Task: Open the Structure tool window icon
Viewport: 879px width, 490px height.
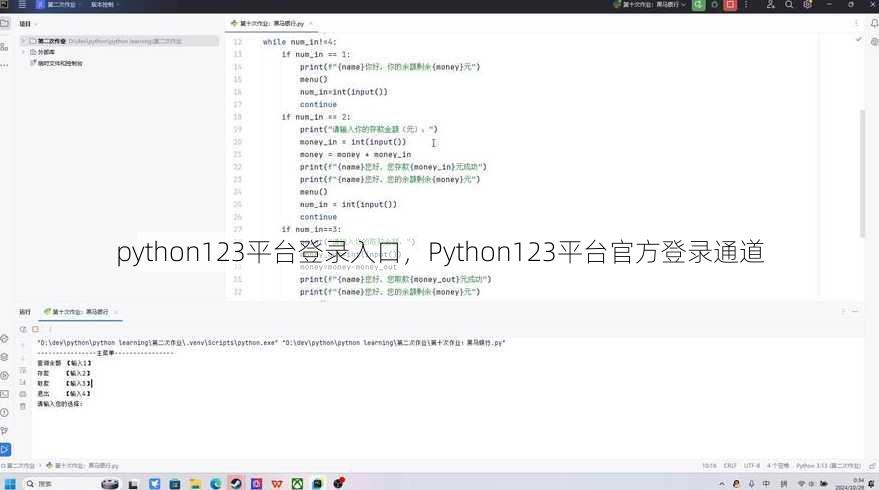Action: (4, 47)
